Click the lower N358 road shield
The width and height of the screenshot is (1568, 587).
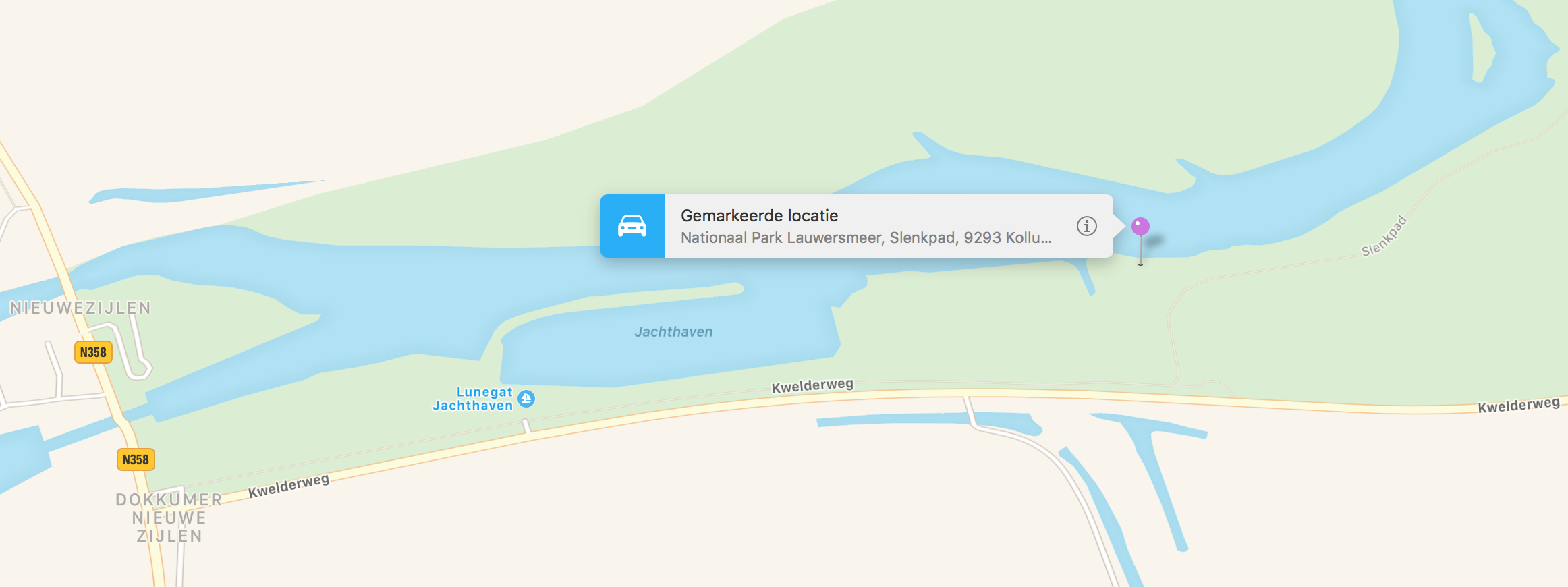coord(136,459)
